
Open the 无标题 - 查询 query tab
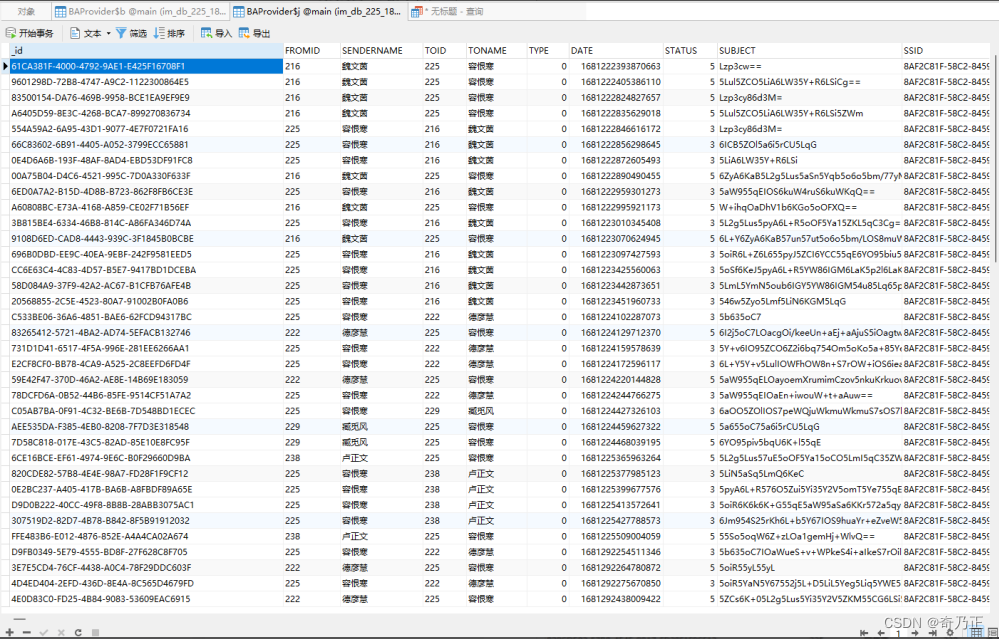click(447, 11)
